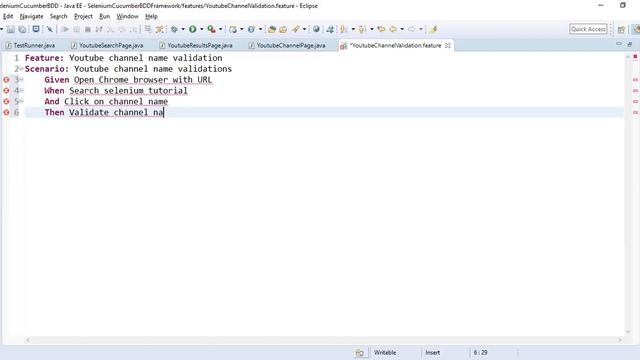Viewport: 640px width, 360px height.
Task: Click the Quick Access search field
Action: click(588, 29)
